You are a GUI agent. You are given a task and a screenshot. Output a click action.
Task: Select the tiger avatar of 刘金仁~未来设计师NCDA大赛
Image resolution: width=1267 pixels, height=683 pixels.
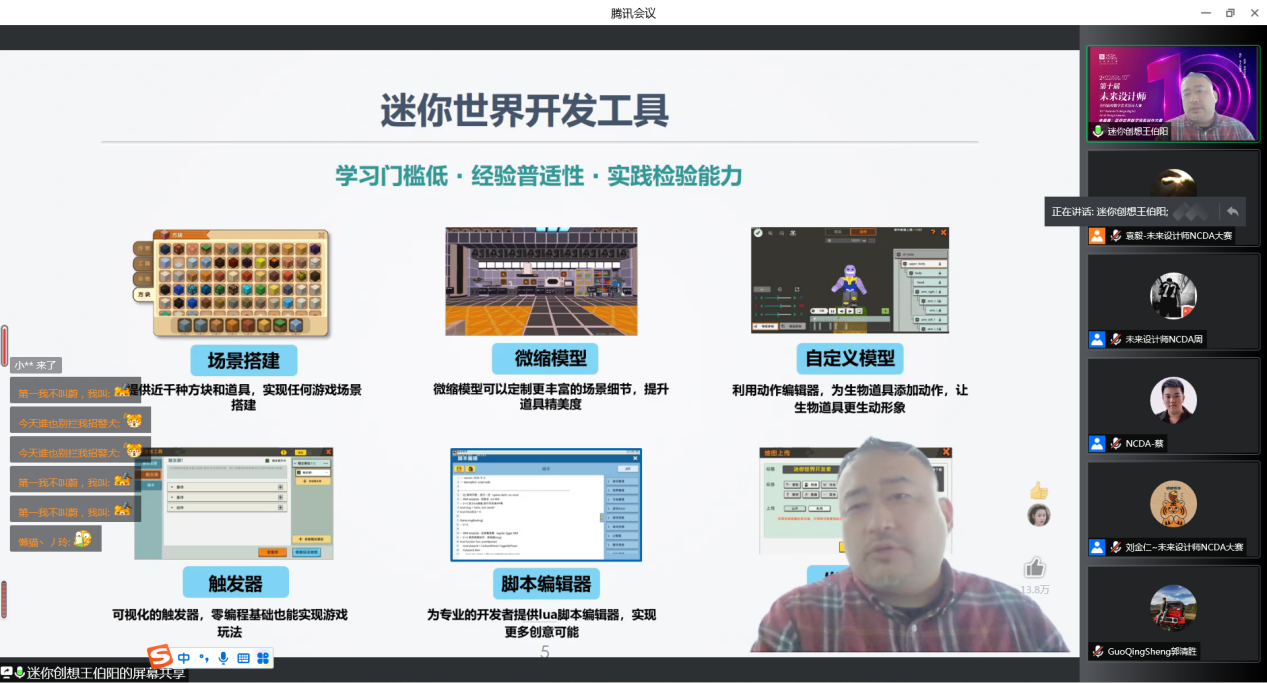pos(1173,504)
